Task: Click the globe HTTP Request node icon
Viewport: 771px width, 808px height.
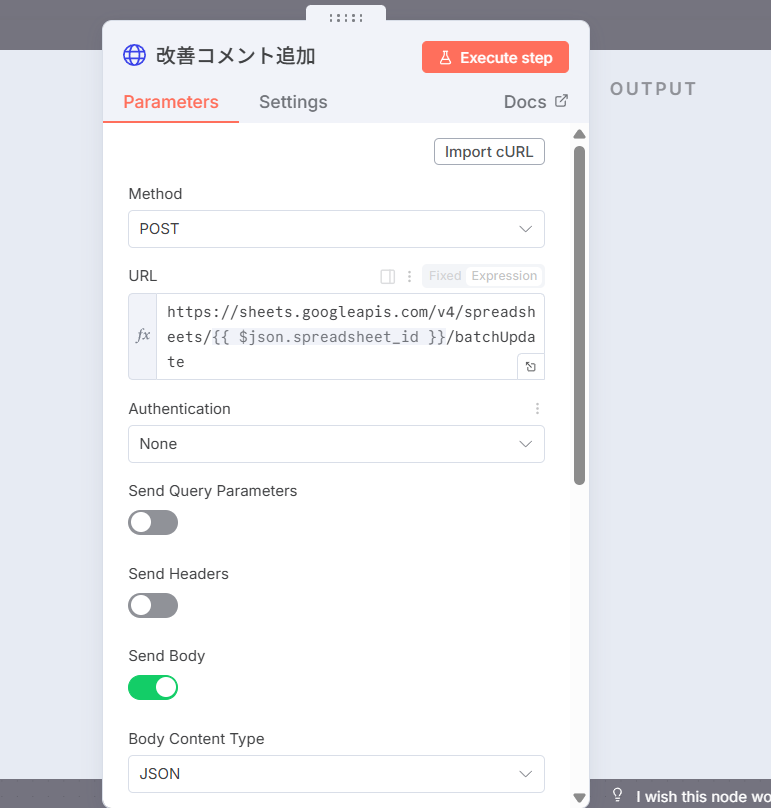Action: tap(134, 55)
